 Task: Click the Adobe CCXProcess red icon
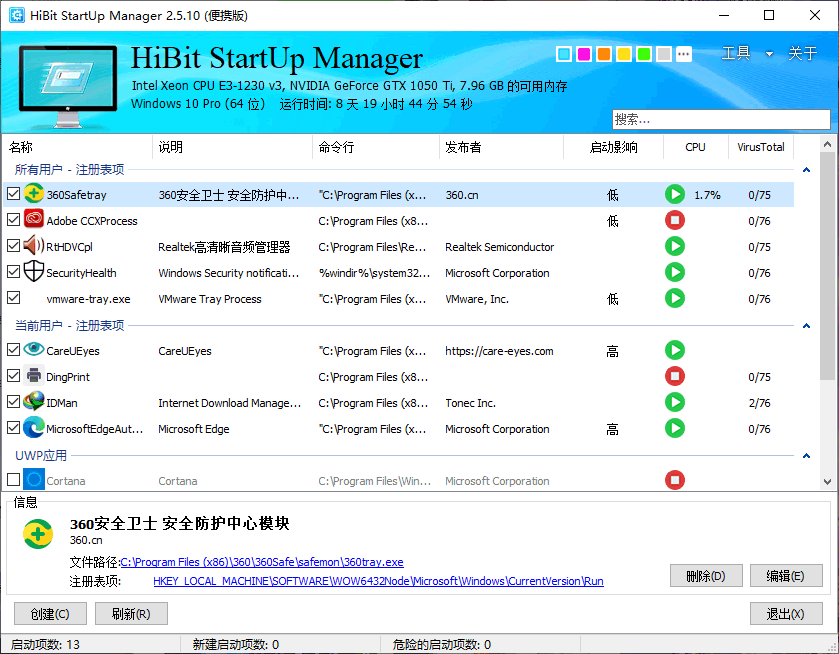point(34,219)
